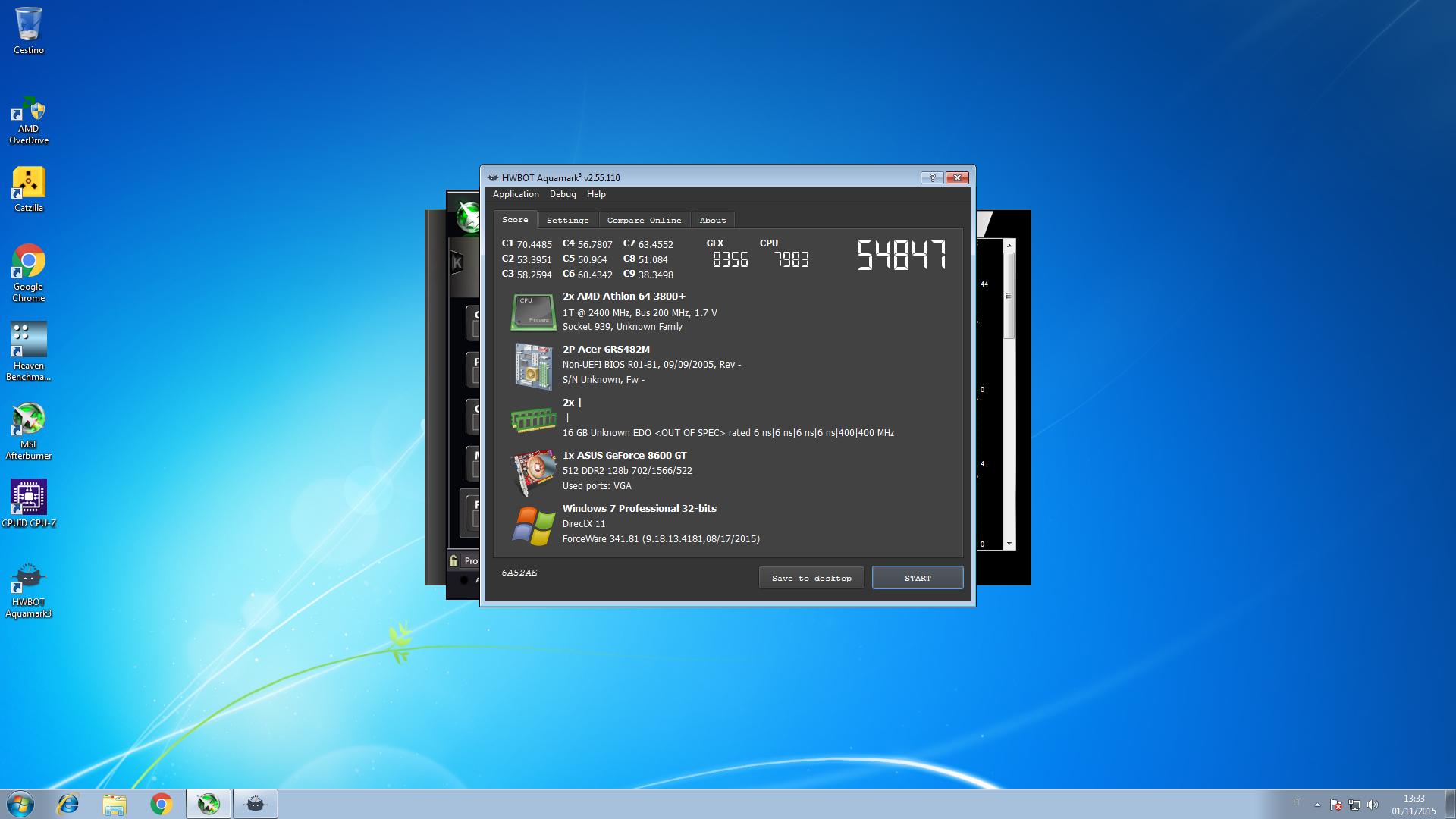Click the GFX score 8356
The height and width of the screenshot is (819, 1456).
point(730,260)
